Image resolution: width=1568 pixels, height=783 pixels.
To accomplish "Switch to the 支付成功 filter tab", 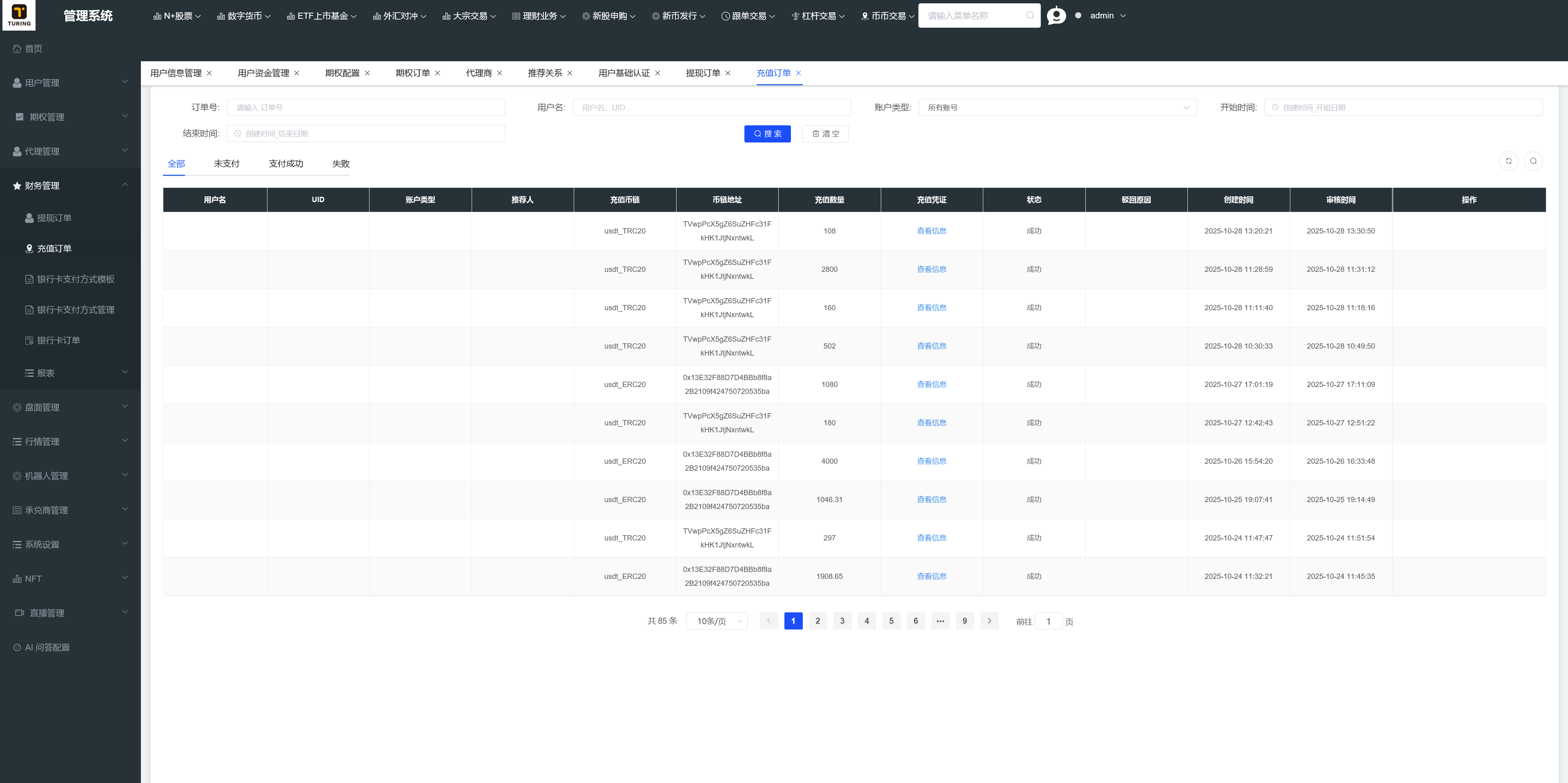I will pyautogui.click(x=285, y=164).
